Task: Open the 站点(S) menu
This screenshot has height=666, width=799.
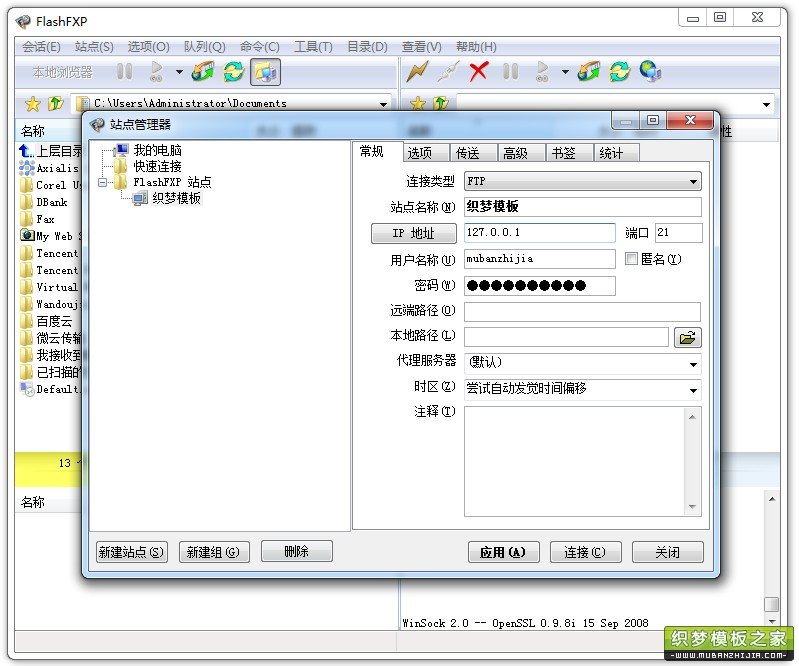Action: pyautogui.click(x=94, y=47)
